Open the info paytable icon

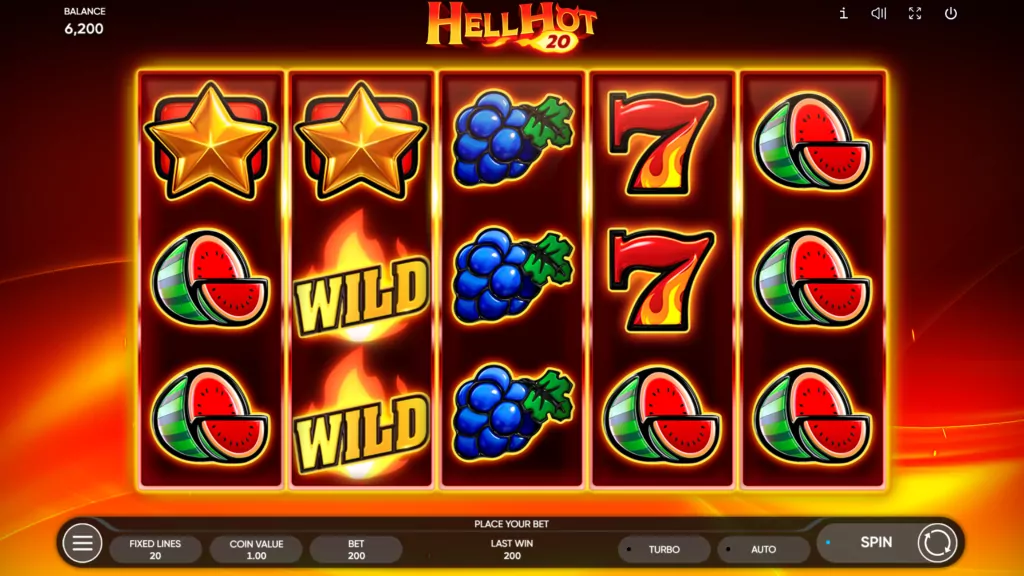pos(843,13)
